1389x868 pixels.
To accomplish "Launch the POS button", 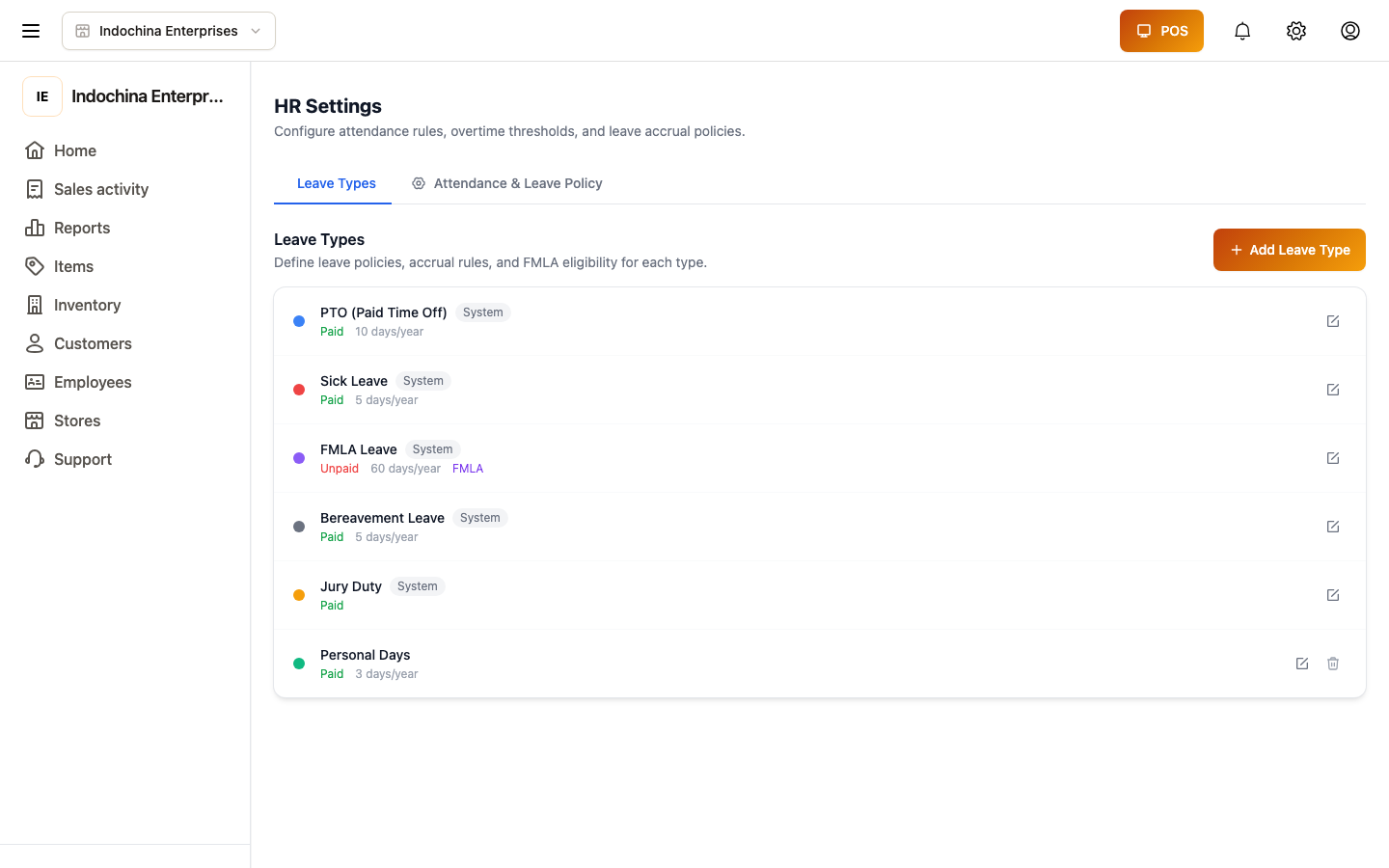I will point(1161,31).
